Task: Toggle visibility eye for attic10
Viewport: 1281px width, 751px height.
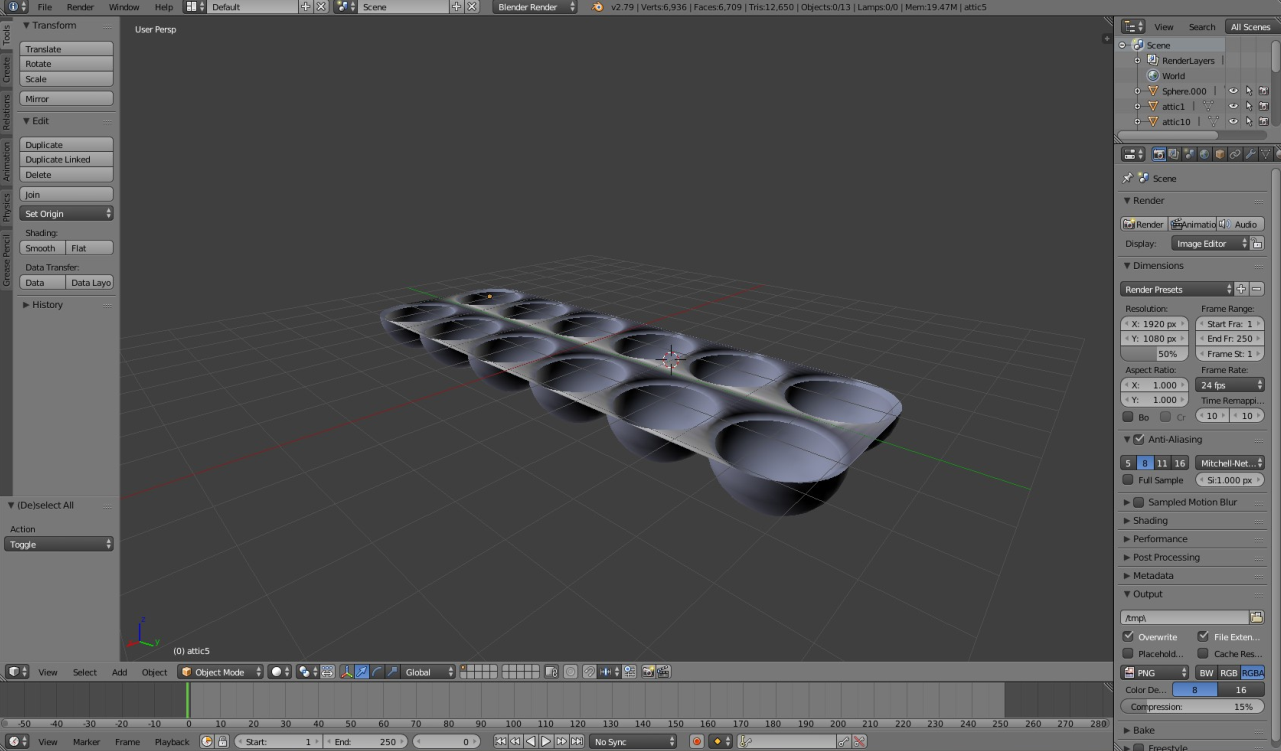Action: pos(1233,122)
